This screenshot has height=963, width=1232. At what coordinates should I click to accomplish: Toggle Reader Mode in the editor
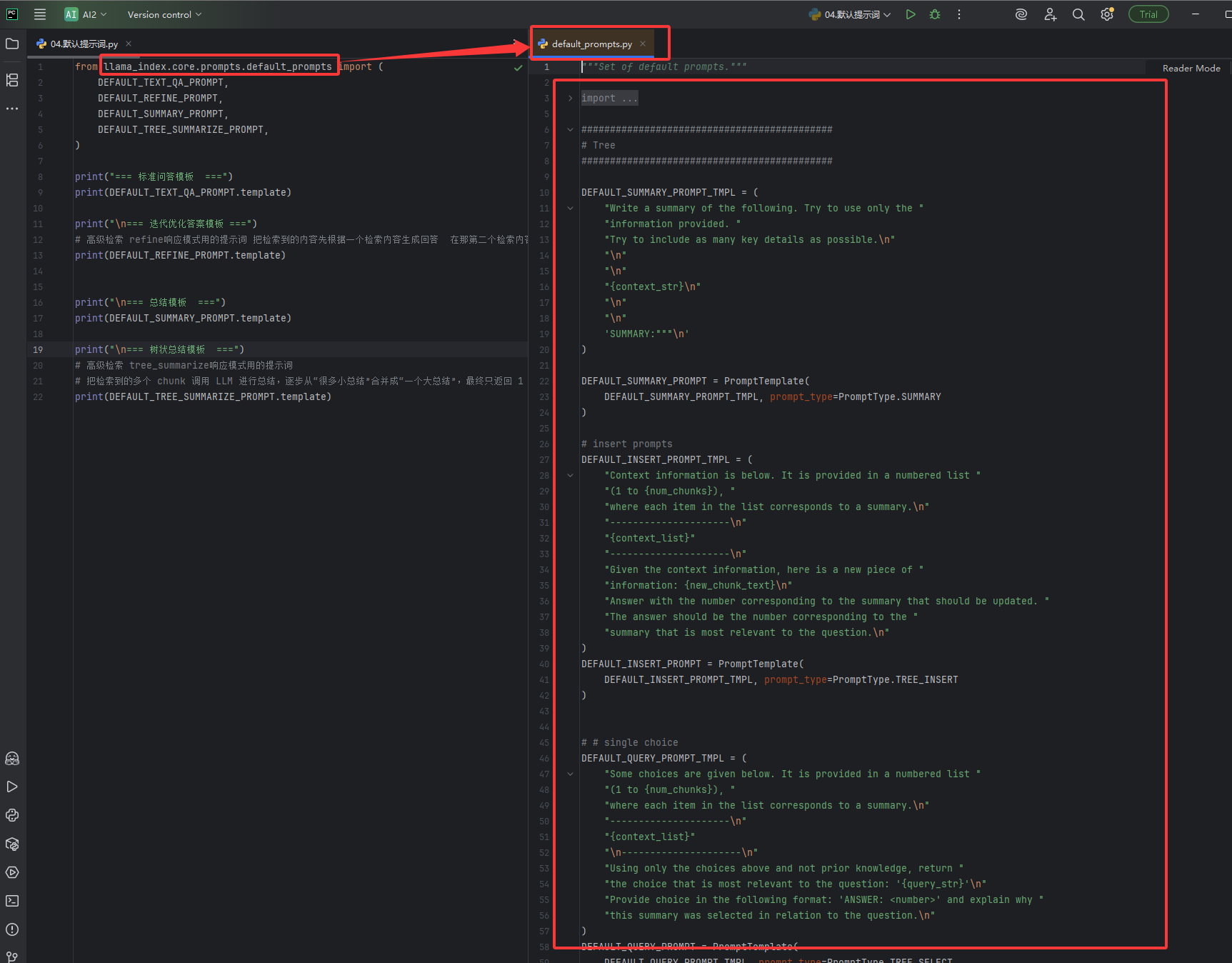click(x=1191, y=68)
